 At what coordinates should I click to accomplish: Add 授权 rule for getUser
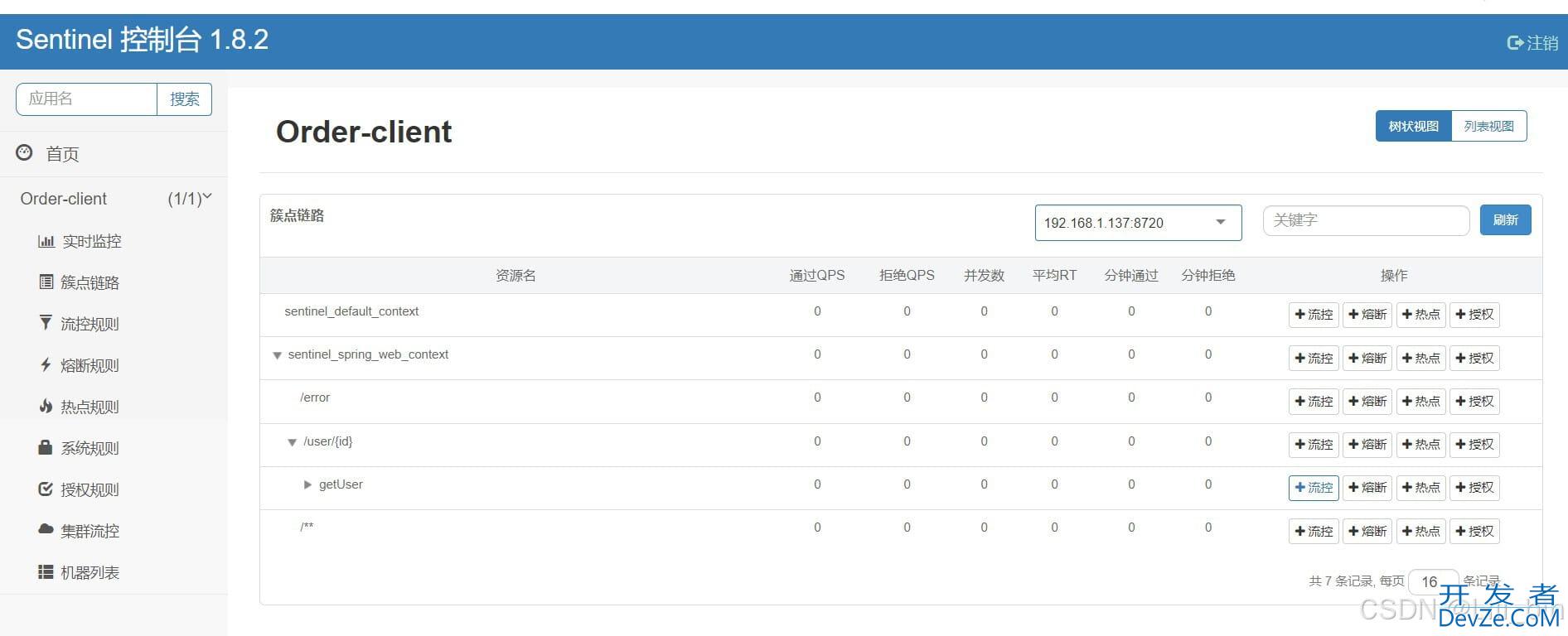[1474, 488]
